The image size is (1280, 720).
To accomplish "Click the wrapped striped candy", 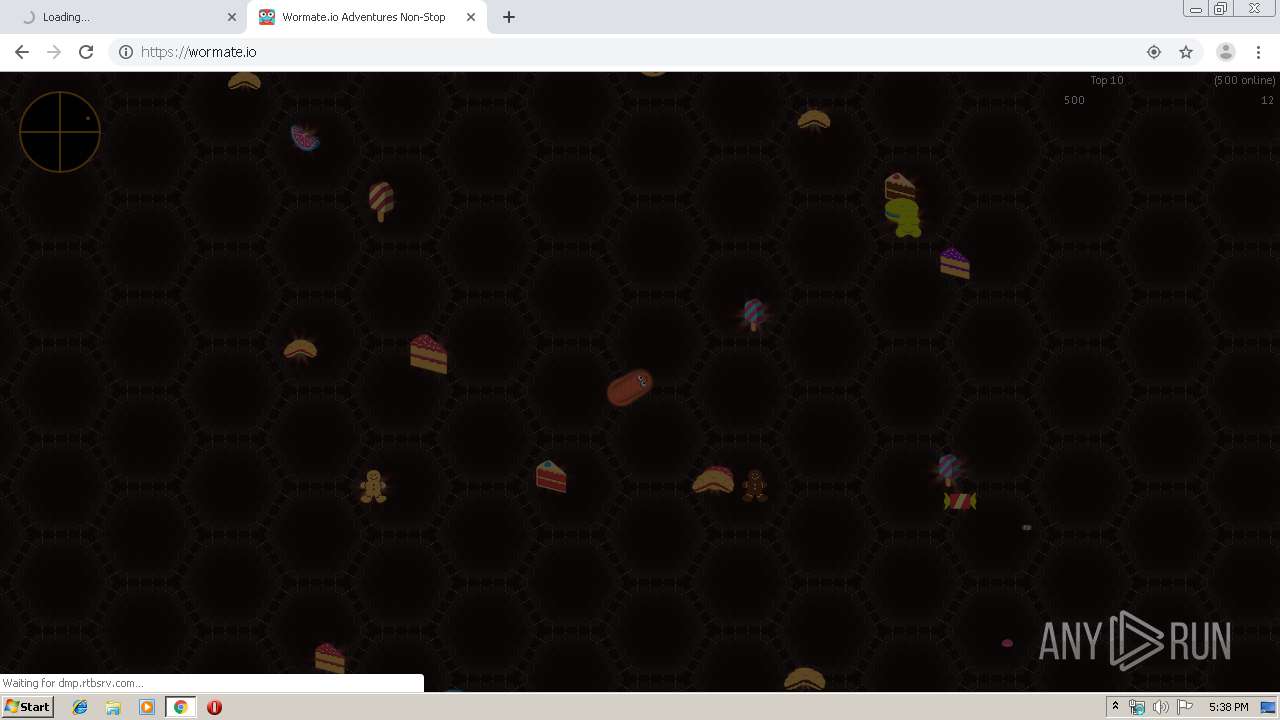I will (960, 501).
